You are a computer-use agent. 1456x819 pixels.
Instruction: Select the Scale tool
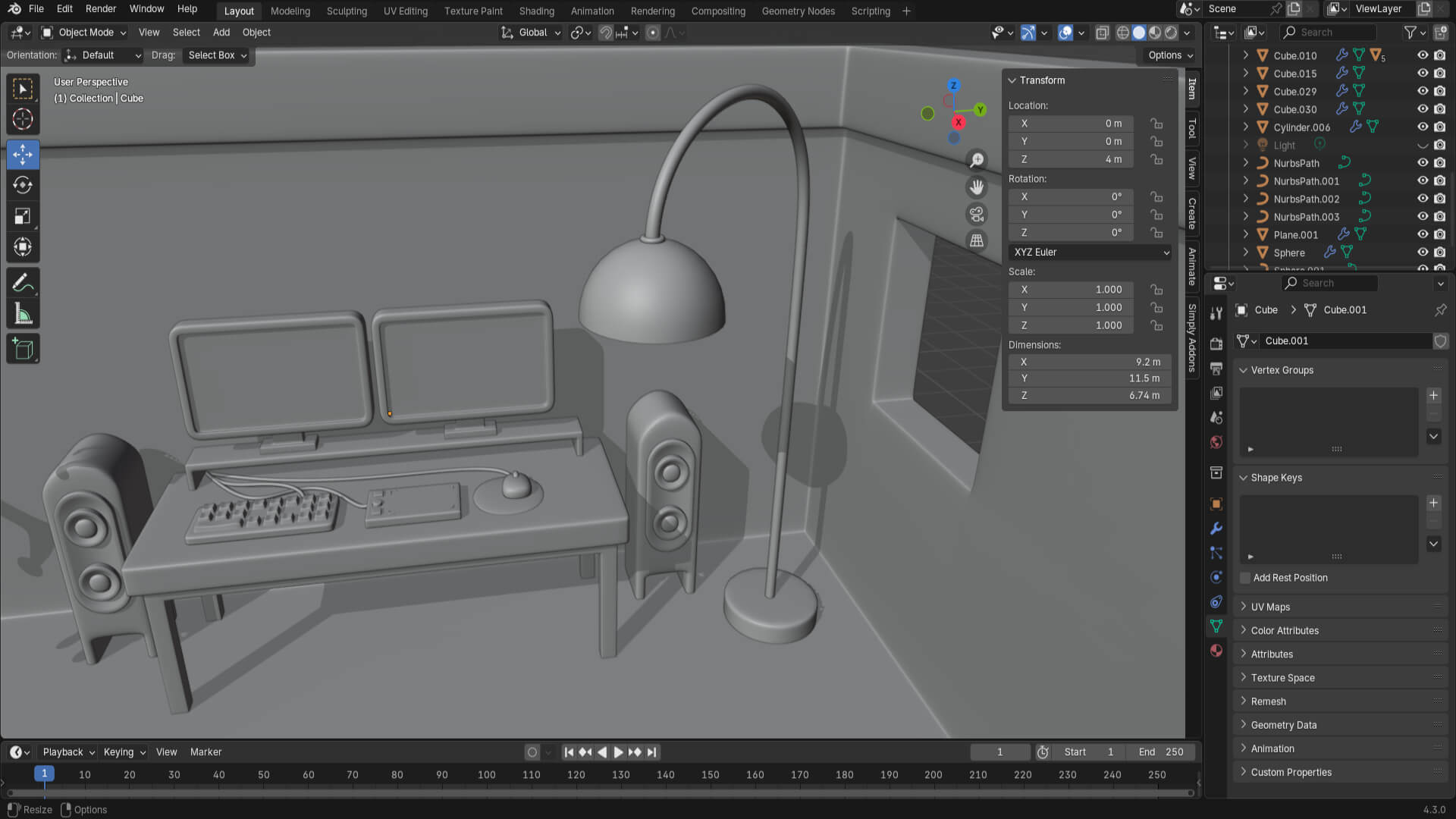point(23,216)
